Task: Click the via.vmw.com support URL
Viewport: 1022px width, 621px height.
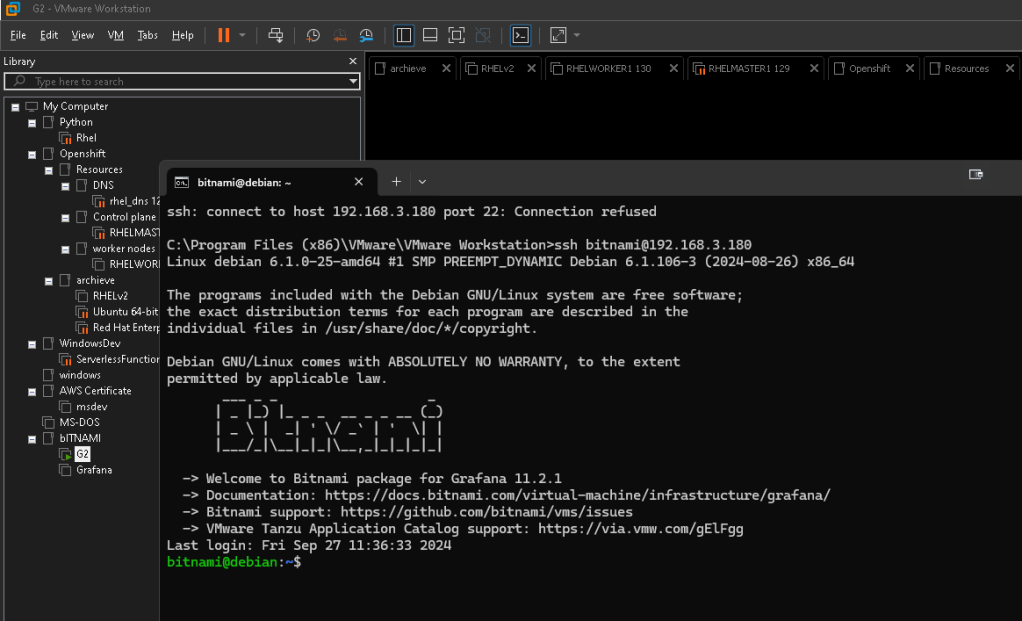Action: (x=641, y=528)
